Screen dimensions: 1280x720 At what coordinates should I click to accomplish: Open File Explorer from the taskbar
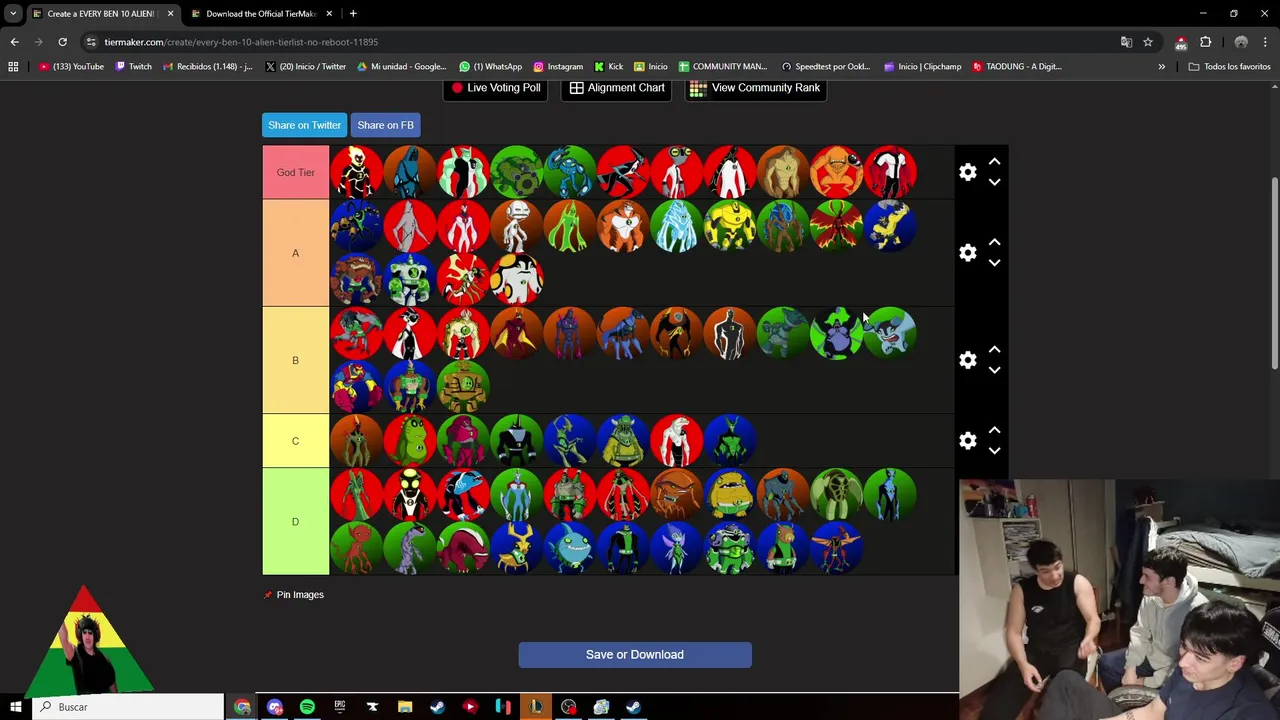pyautogui.click(x=405, y=707)
